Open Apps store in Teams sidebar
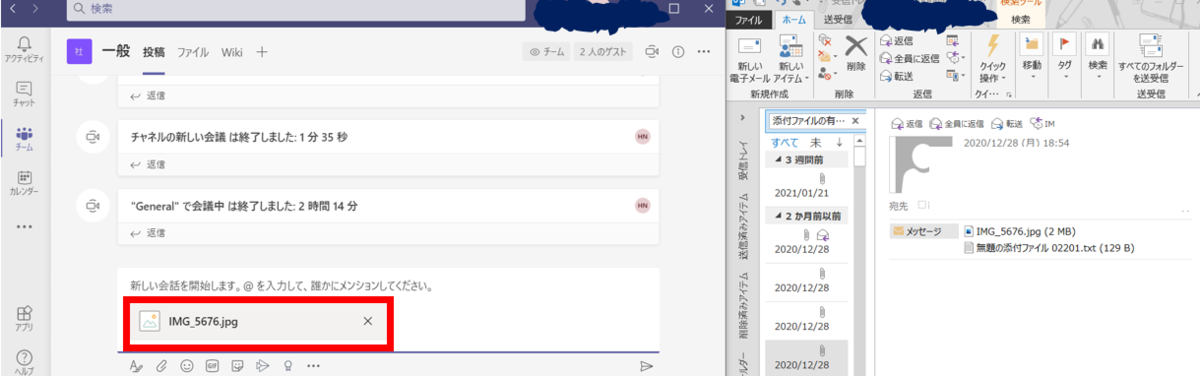Image resolution: width=1200 pixels, height=376 pixels. [x=24, y=319]
